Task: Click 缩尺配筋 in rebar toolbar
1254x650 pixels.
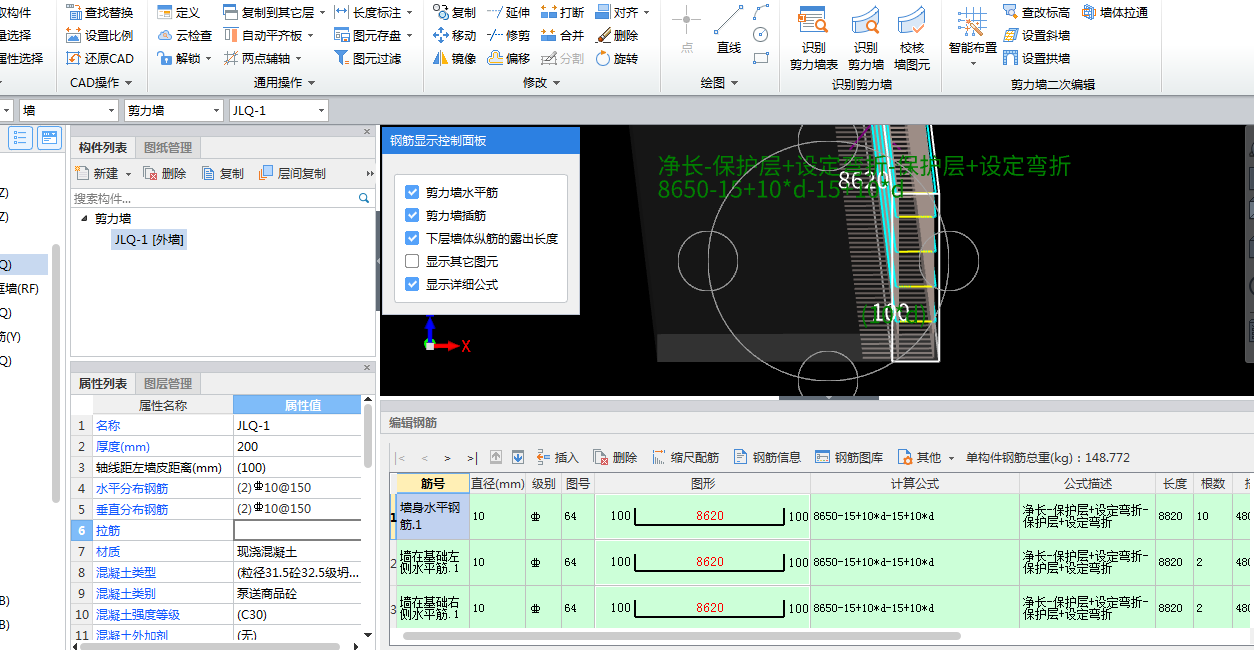Action: pos(685,457)
